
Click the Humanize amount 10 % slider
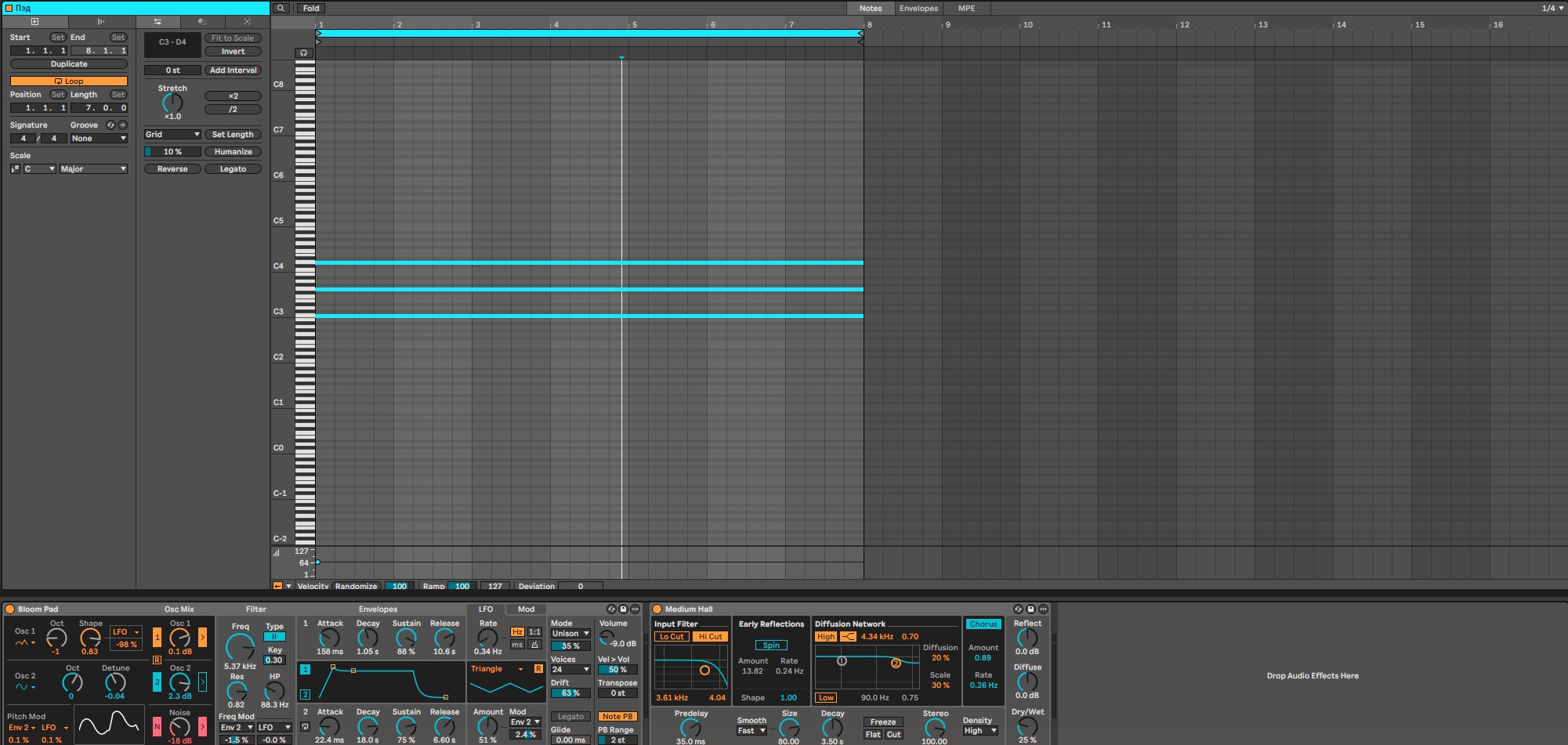coord(172,152)
